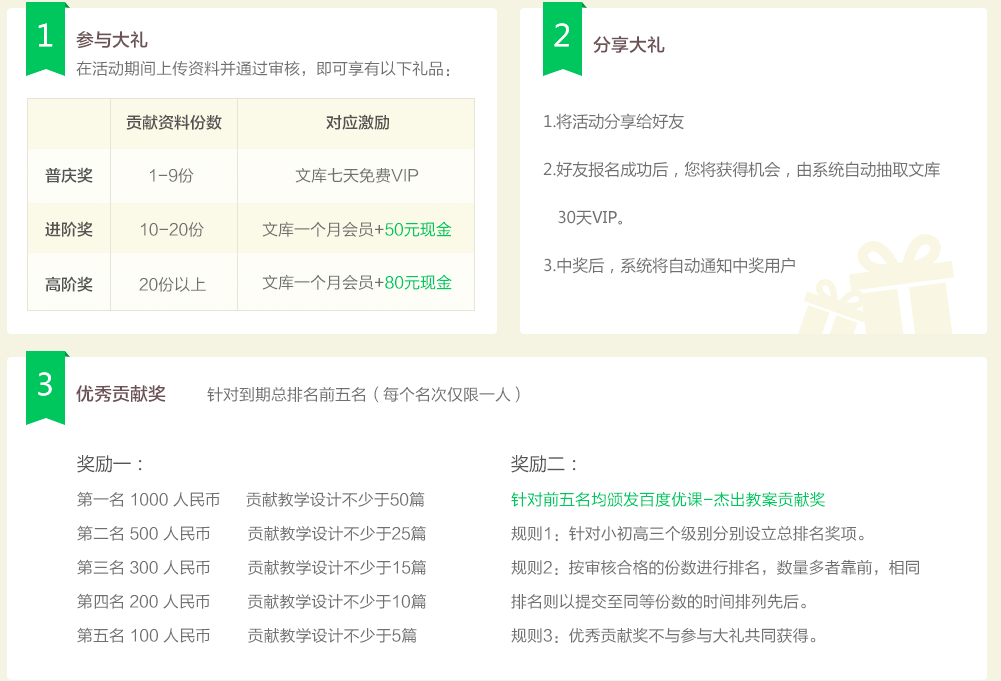Screen dimensions: 1001x681
Task: Select the 进阶奖 row label
Action: 69,230
